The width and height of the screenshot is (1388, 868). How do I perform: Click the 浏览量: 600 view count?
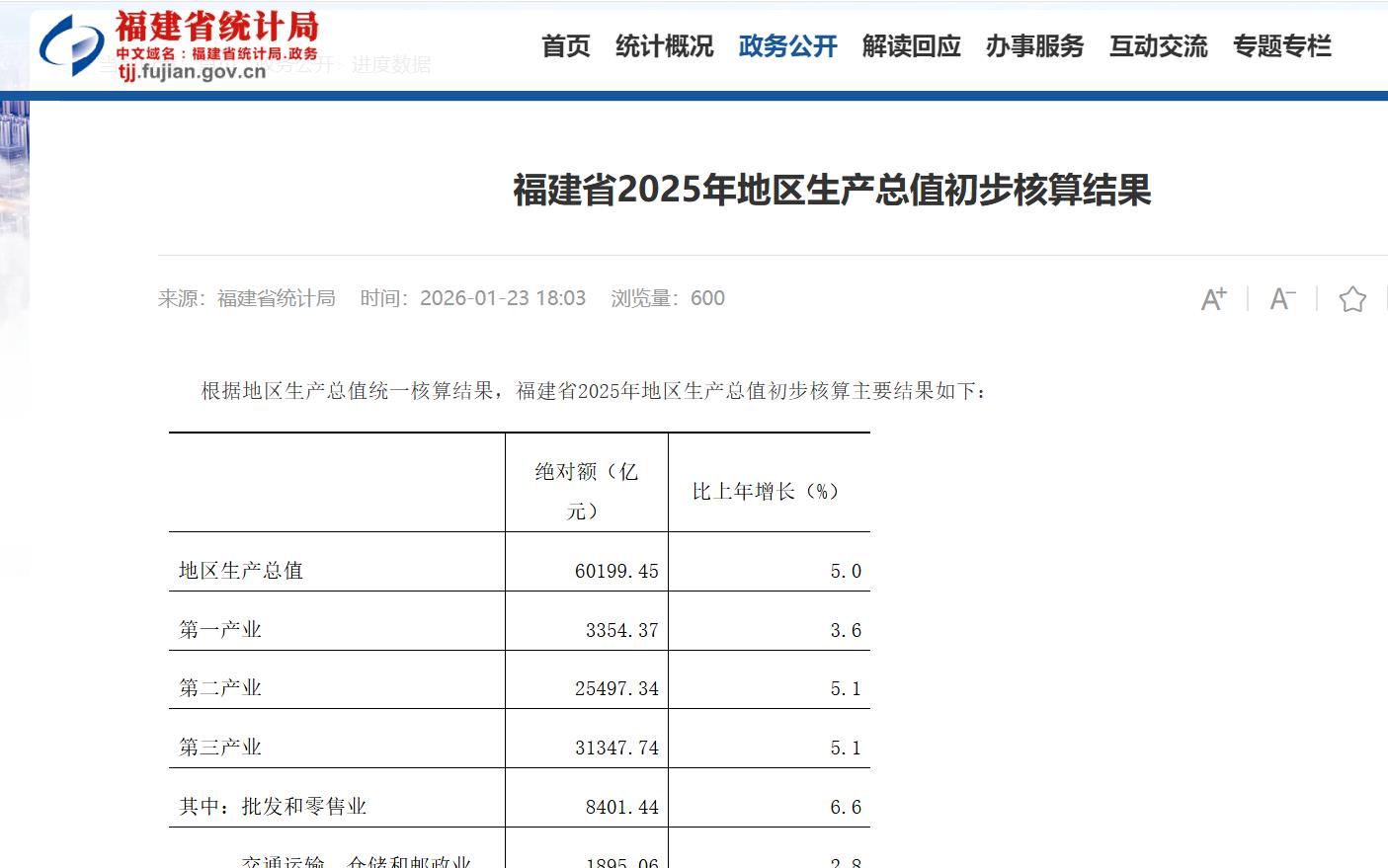(668, 298)
